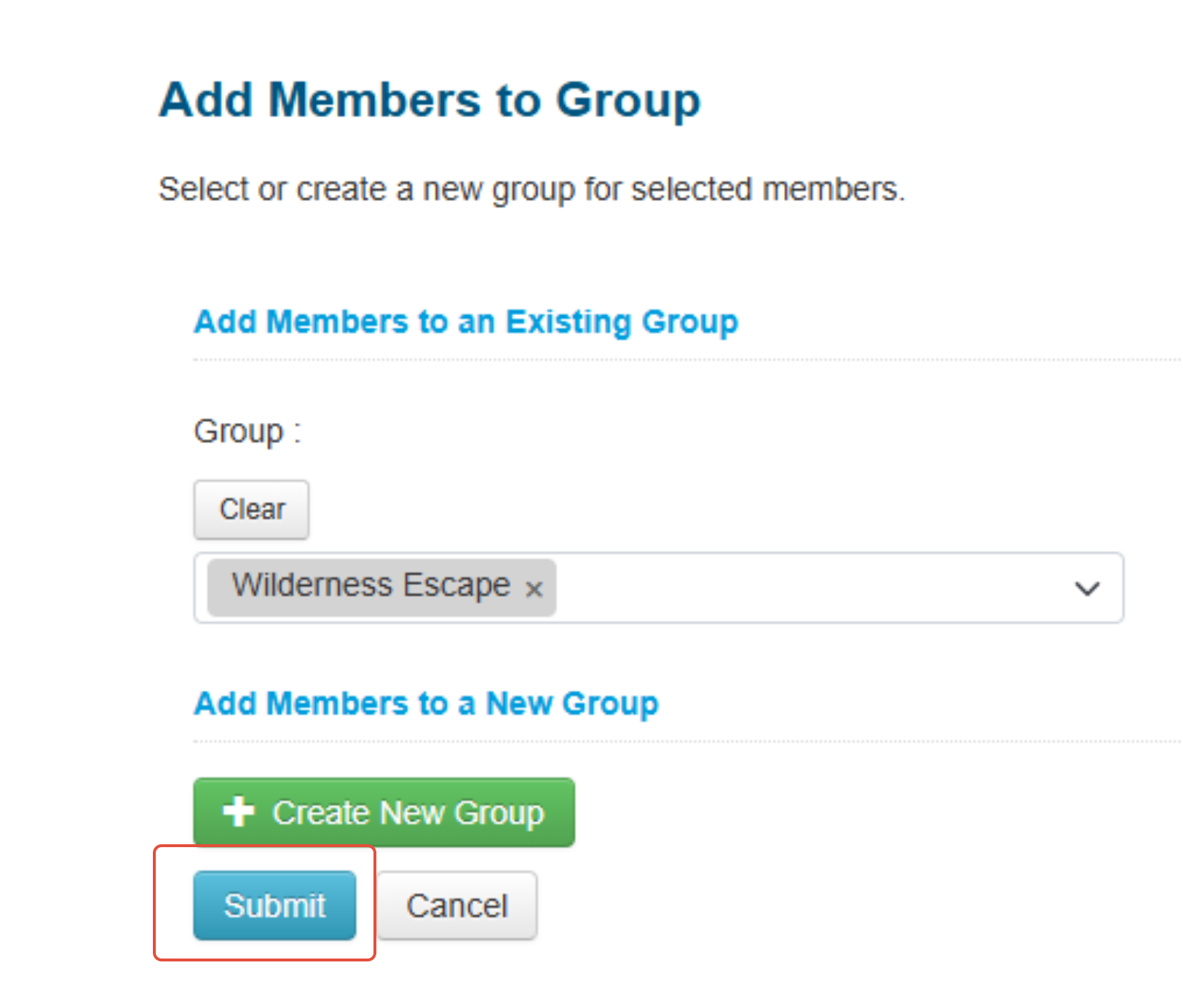Click the word New in second blue heading
The height and width of the screenshot is (1008, 1183).
[x=519, y=703]
